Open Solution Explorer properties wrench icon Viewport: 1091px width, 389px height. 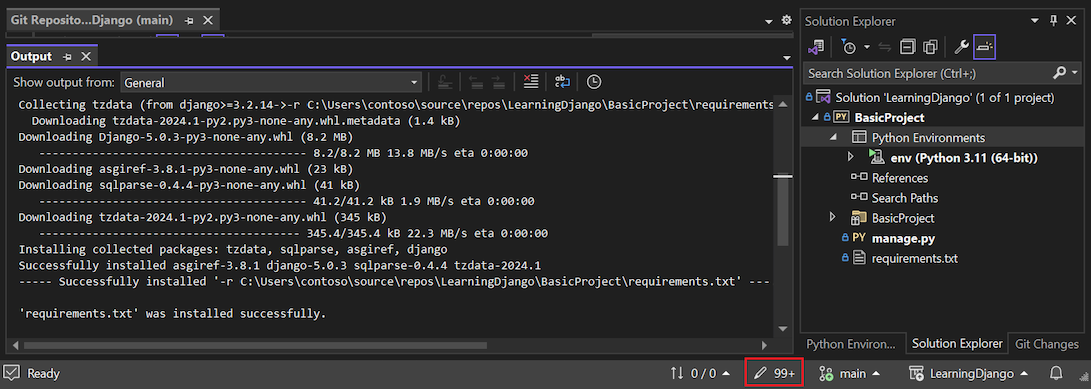(961, 47)
